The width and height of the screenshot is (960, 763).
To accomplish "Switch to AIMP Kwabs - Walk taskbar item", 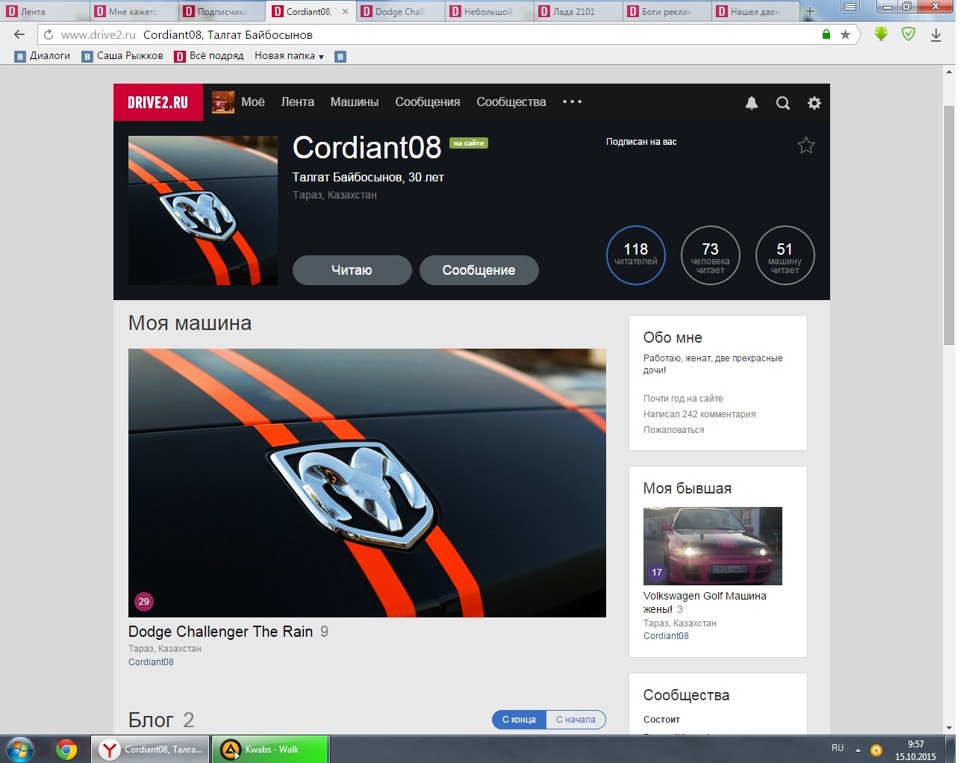I will [x=270, y=749].
